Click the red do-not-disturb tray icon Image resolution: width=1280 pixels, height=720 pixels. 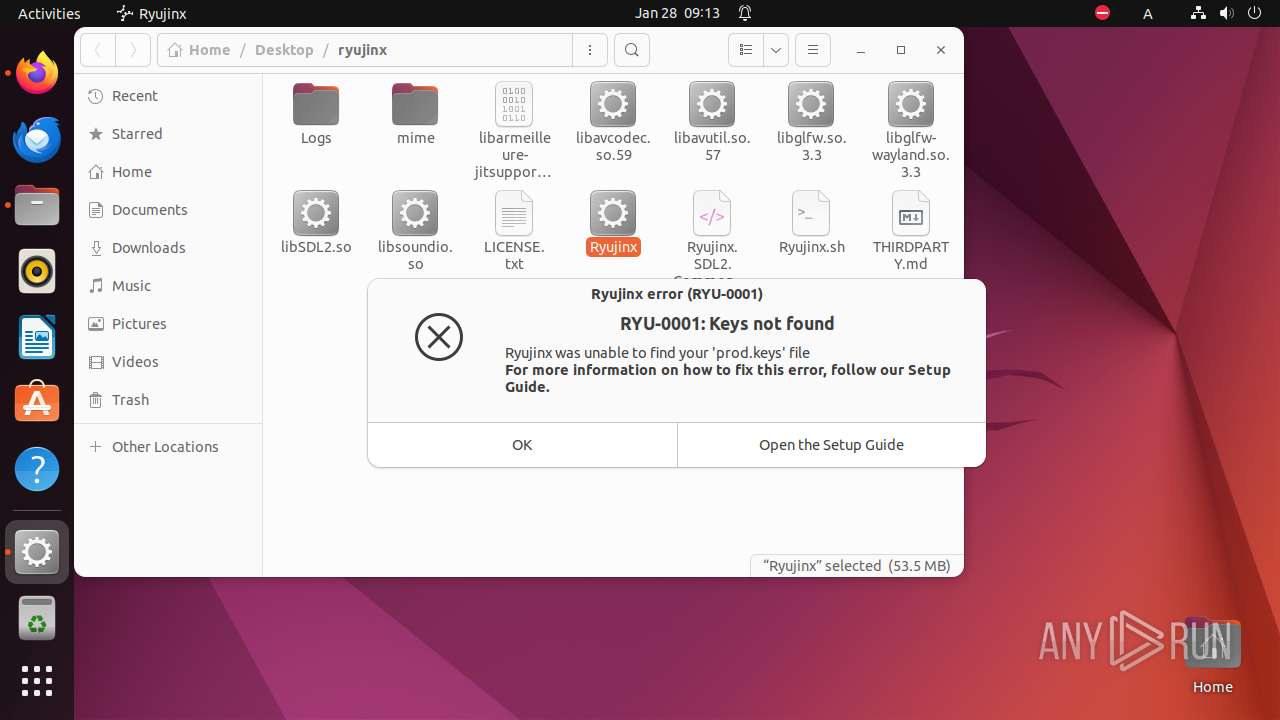point(1102,13)
